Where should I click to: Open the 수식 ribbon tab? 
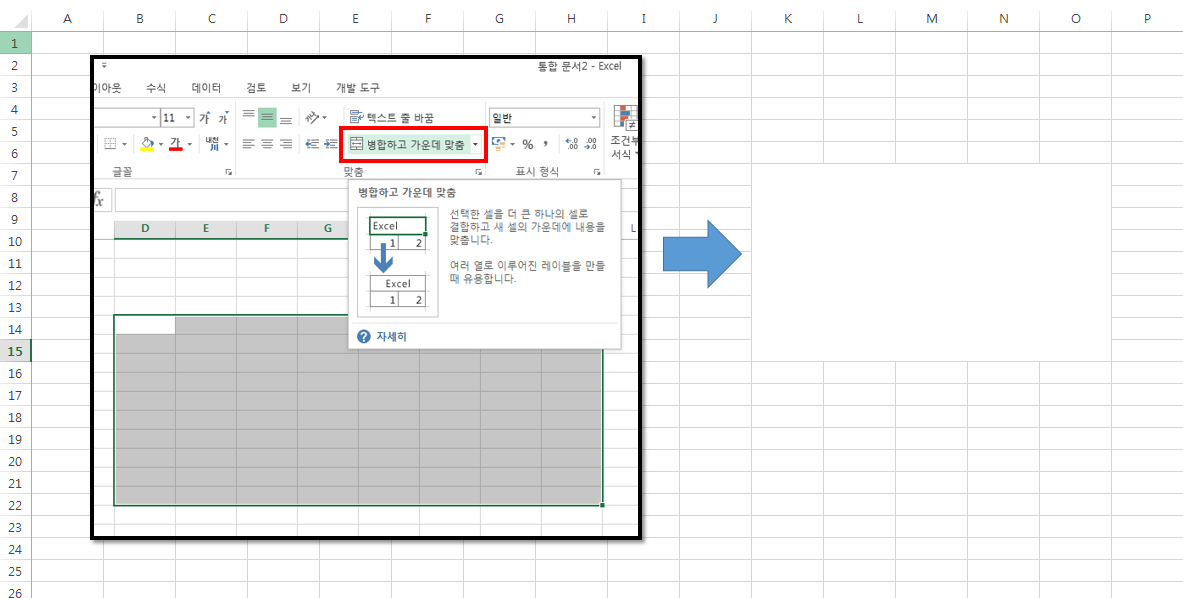[156, 88]
